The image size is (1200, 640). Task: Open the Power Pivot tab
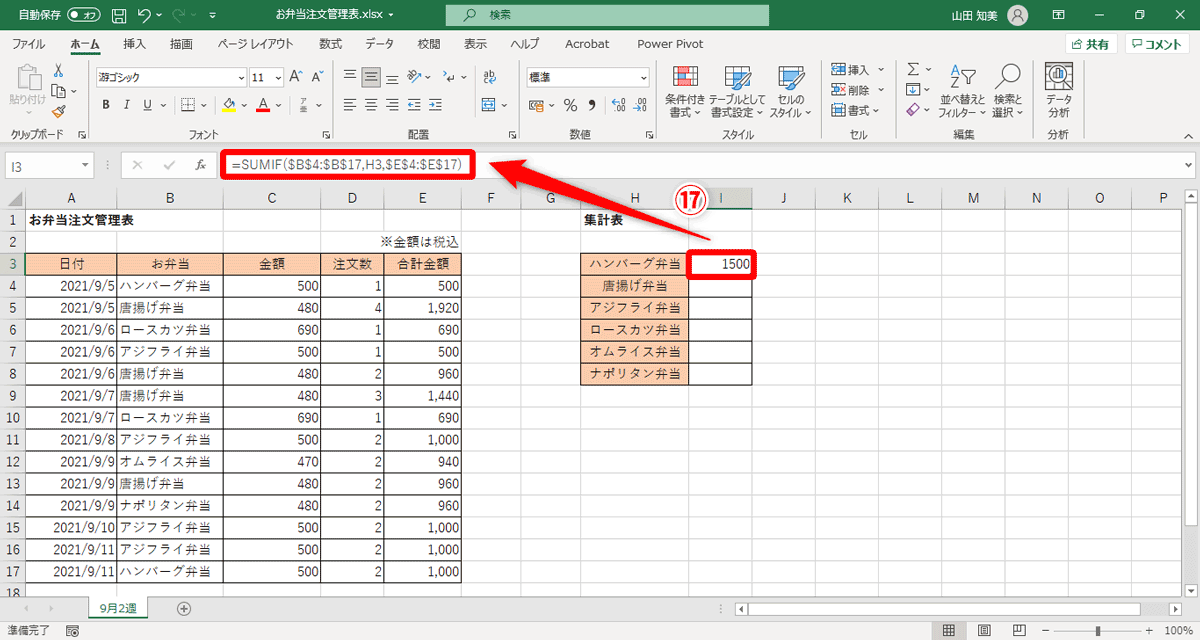pyautogui.click(x=671, y=44)
